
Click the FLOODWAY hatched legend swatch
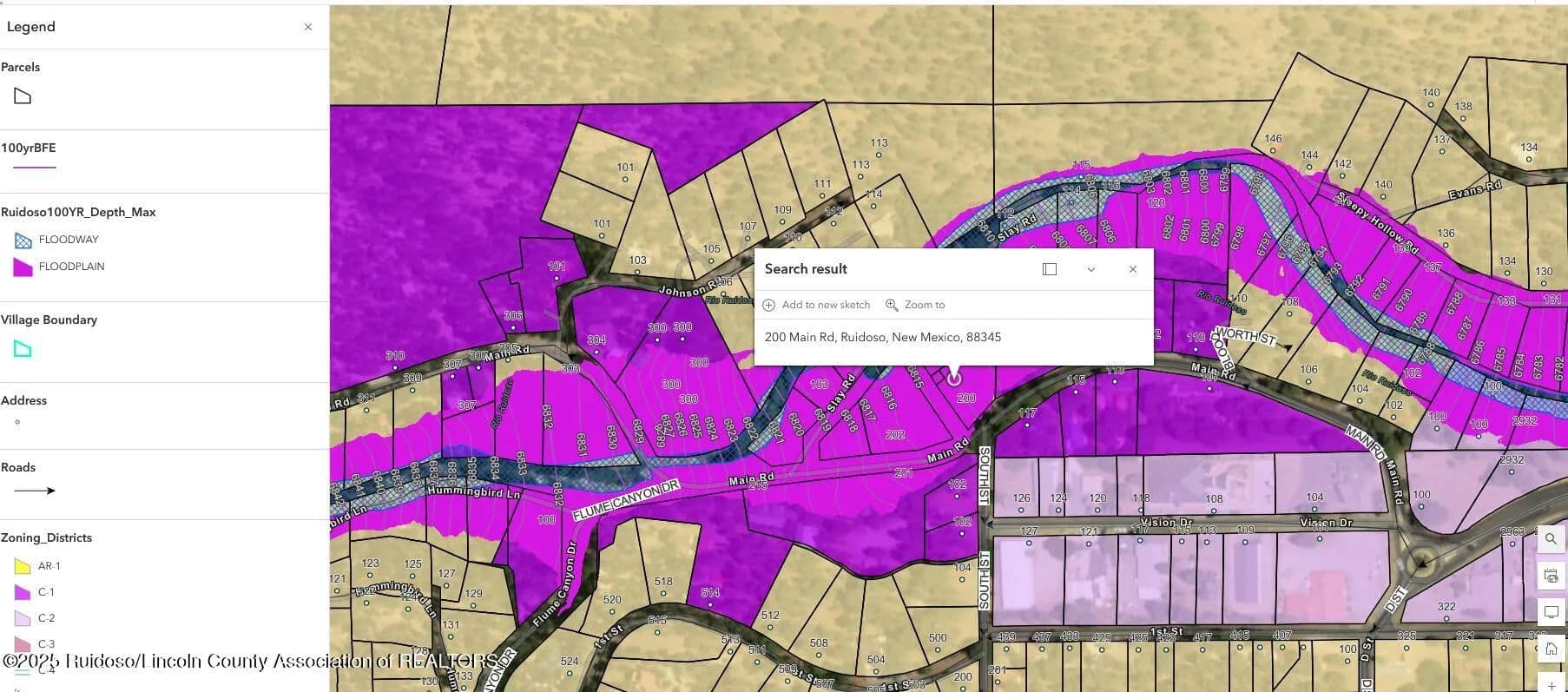(23, 241)
